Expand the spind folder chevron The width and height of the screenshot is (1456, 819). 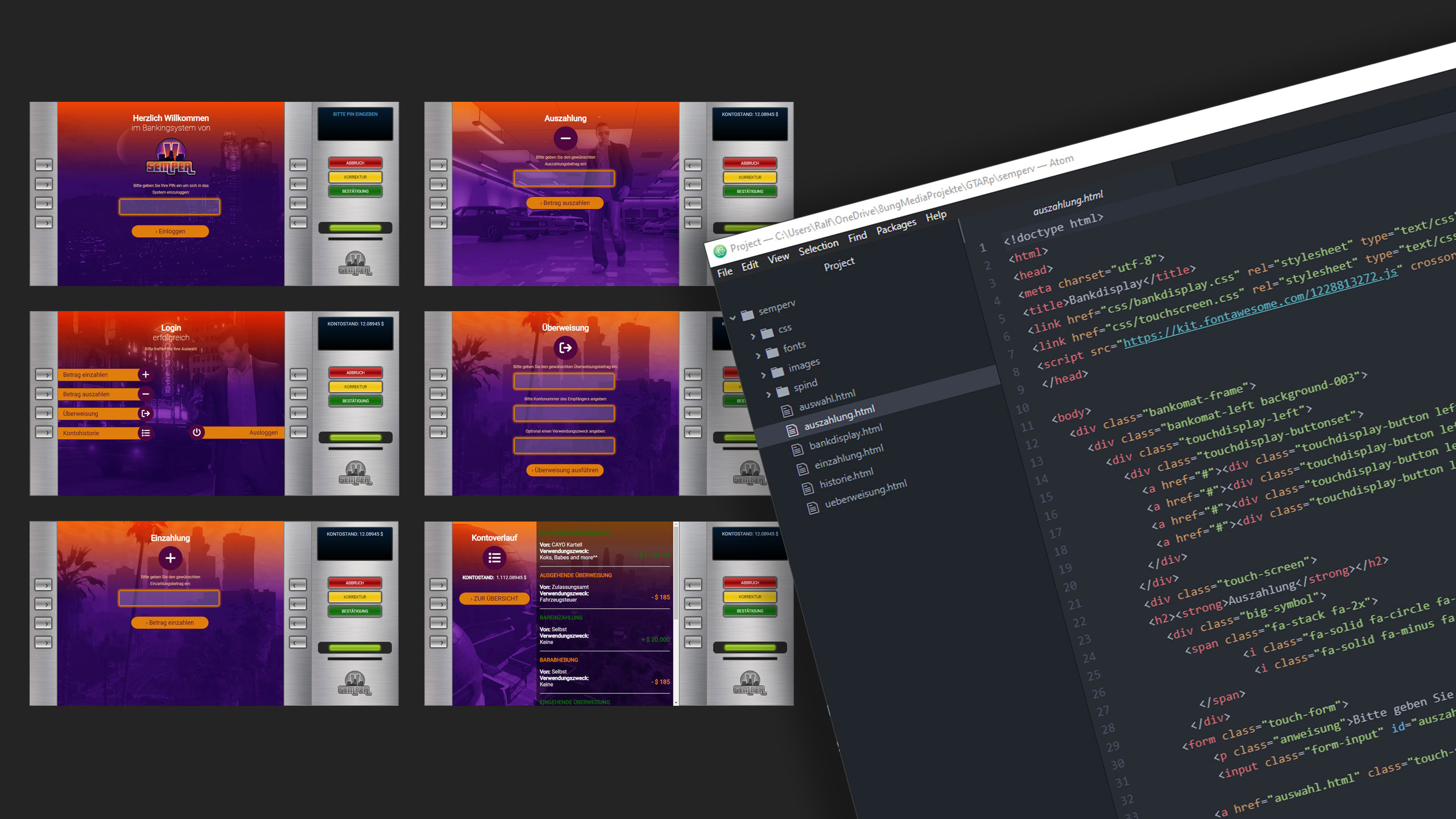(768, 395)
